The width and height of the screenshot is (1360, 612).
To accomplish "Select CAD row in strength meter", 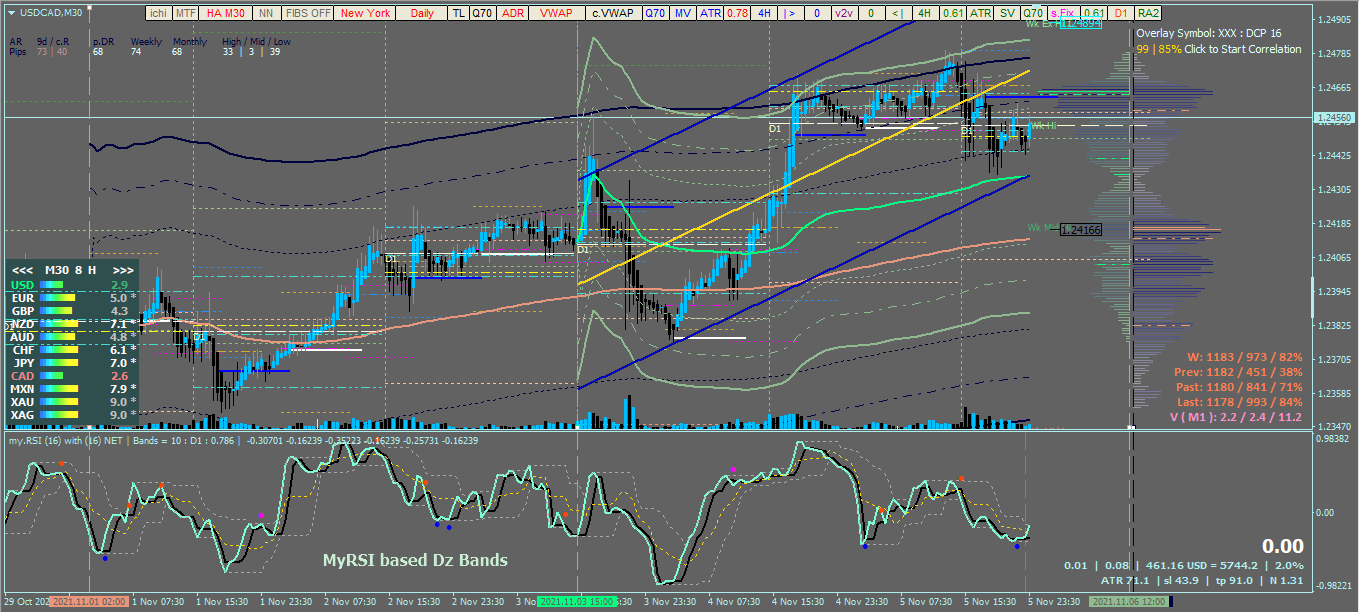I will [71, 376].
